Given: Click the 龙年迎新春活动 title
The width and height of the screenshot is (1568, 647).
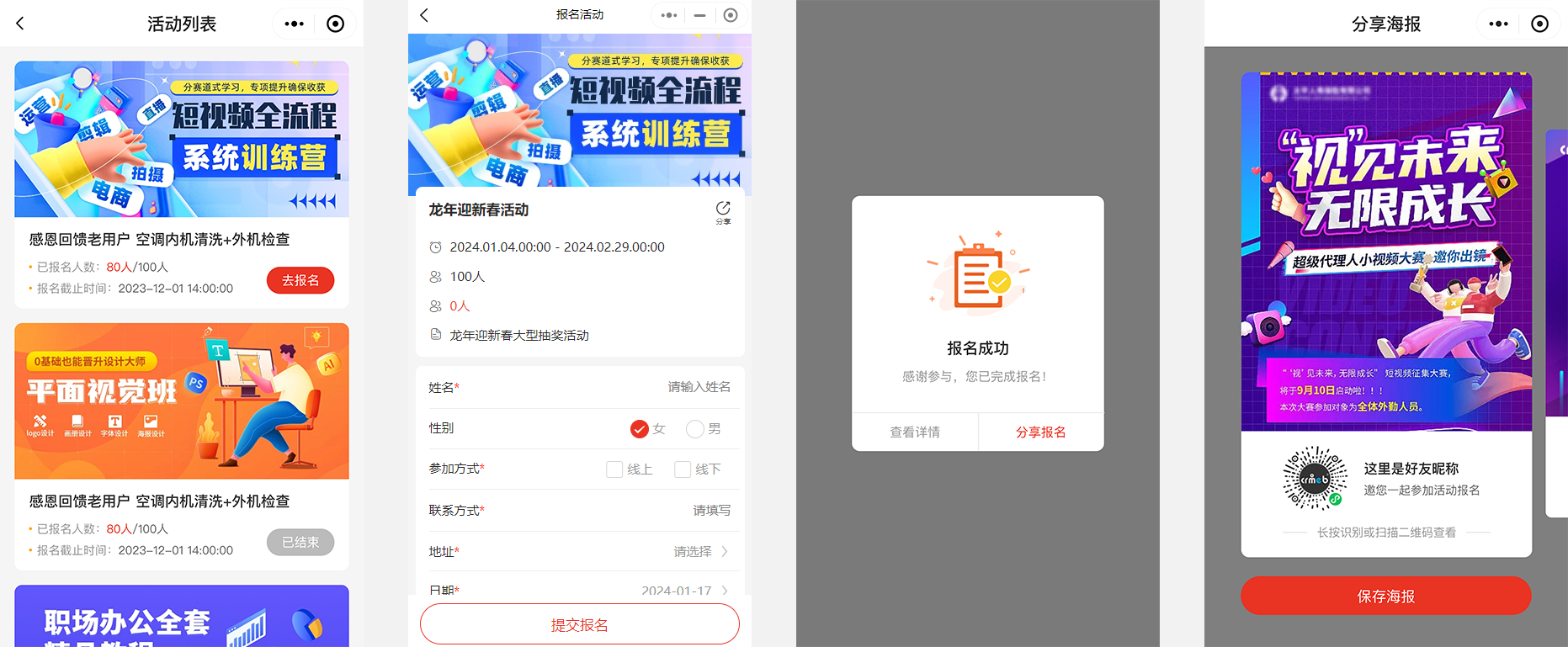Looking at the screenshot, I should (479, 209).
